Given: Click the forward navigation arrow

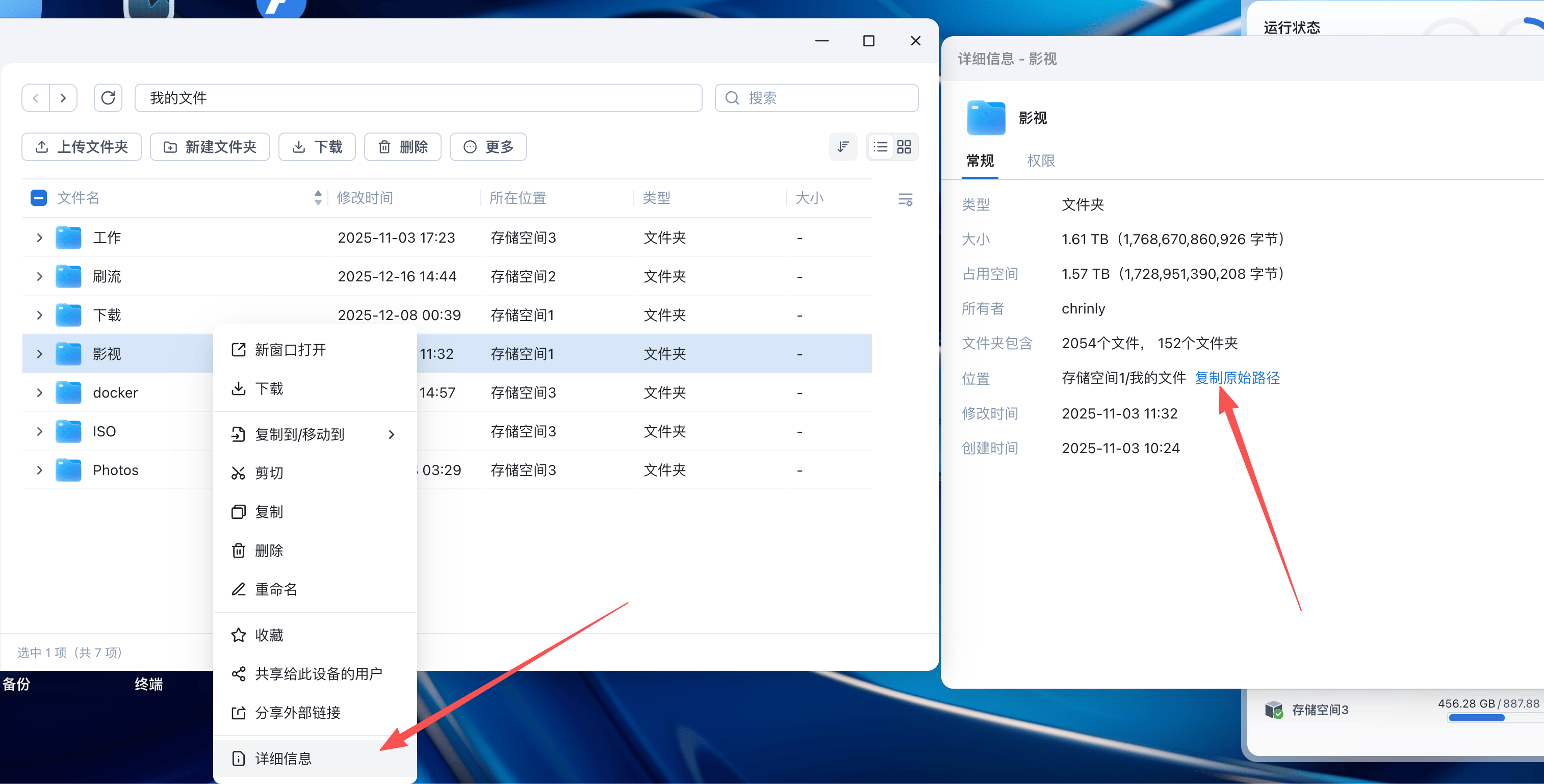Looking at the screenshot, I should tap(63, 98).
